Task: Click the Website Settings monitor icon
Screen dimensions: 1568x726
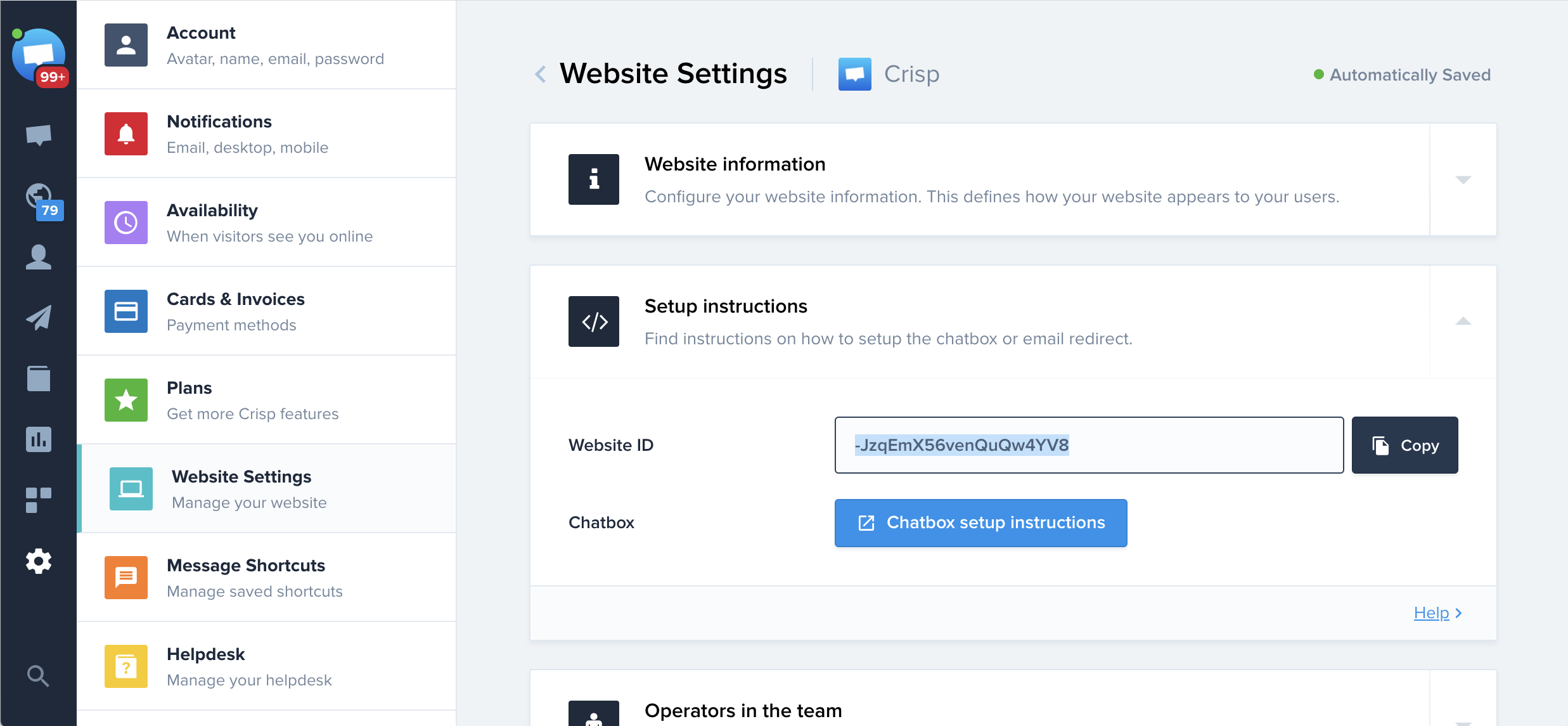Action: pyautogui.click(x=131, y=488)
